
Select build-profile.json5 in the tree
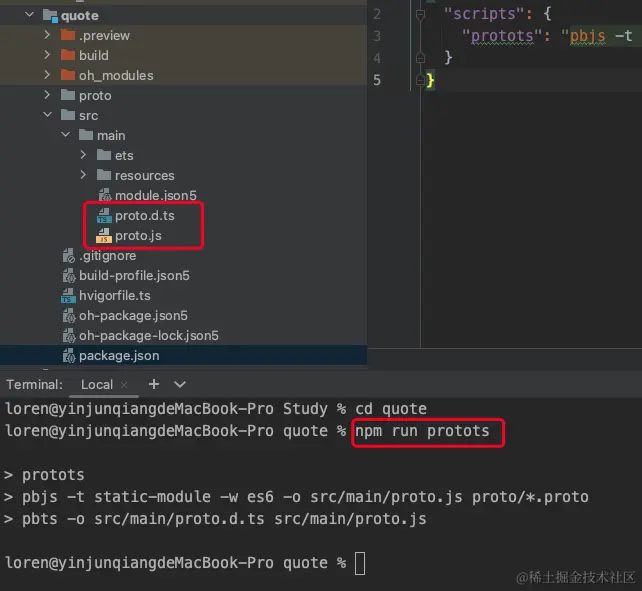pyautogui.click(x=134, y=276)
